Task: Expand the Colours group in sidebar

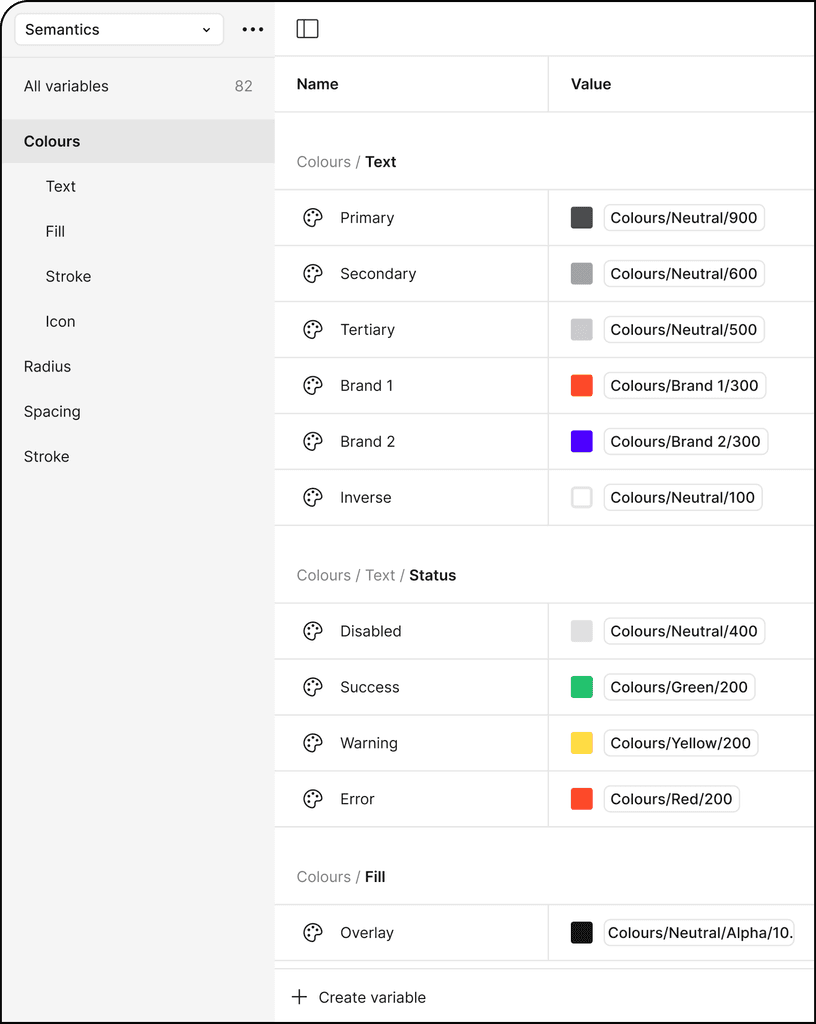Action: tap(52, 141)
